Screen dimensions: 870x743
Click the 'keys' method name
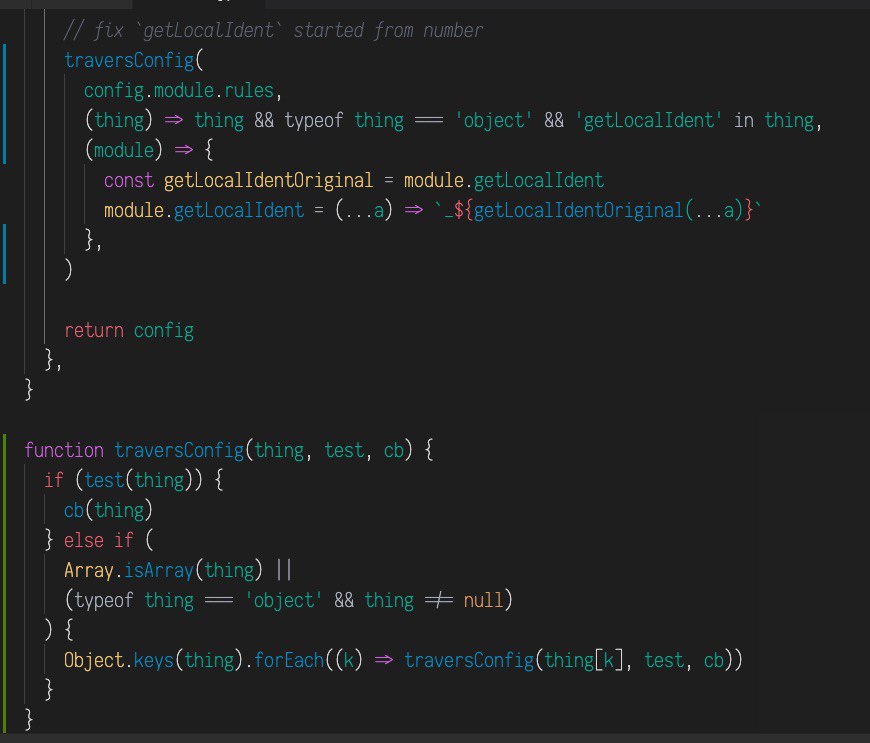point(154,660)
